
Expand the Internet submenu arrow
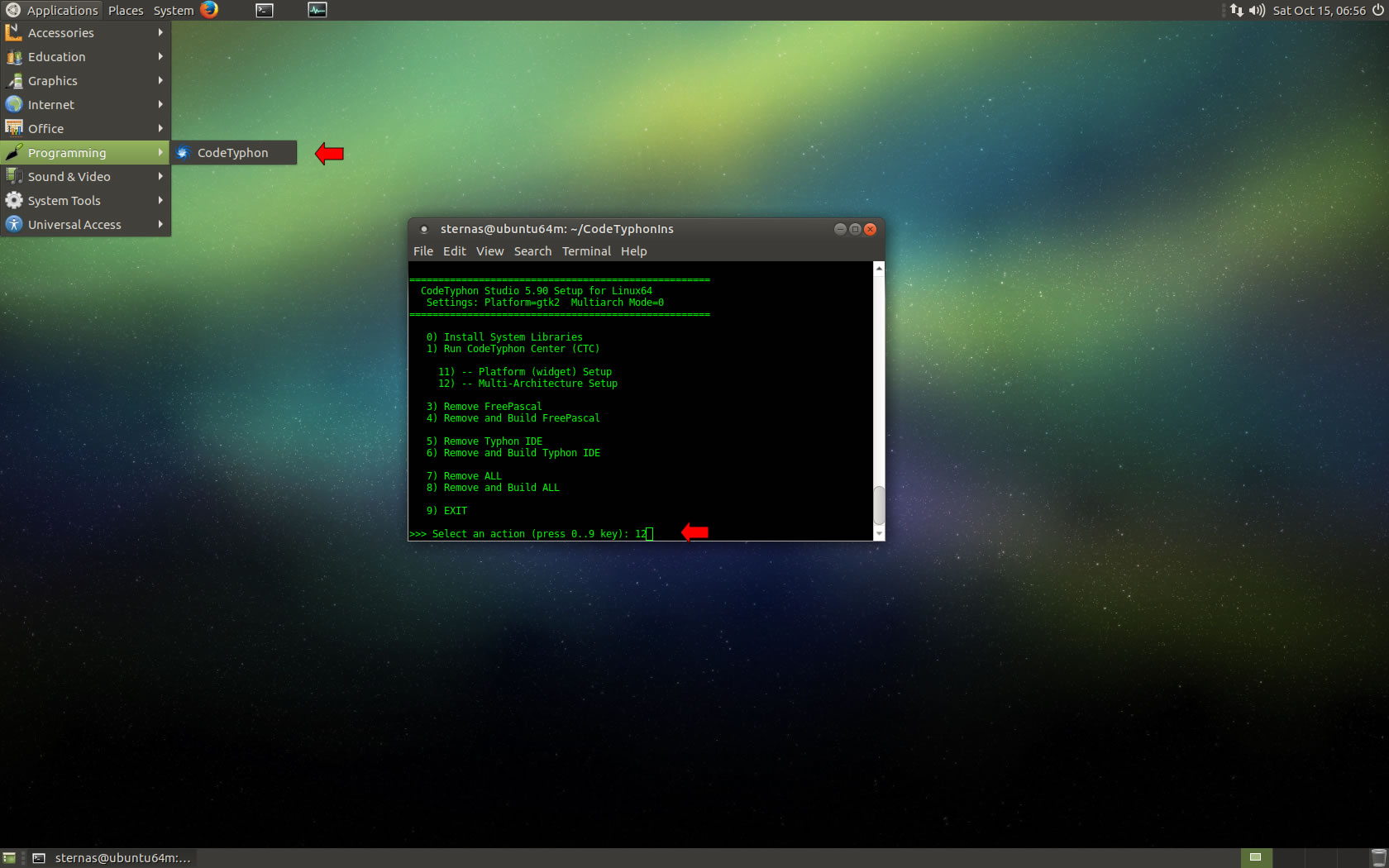click(160, 104)
